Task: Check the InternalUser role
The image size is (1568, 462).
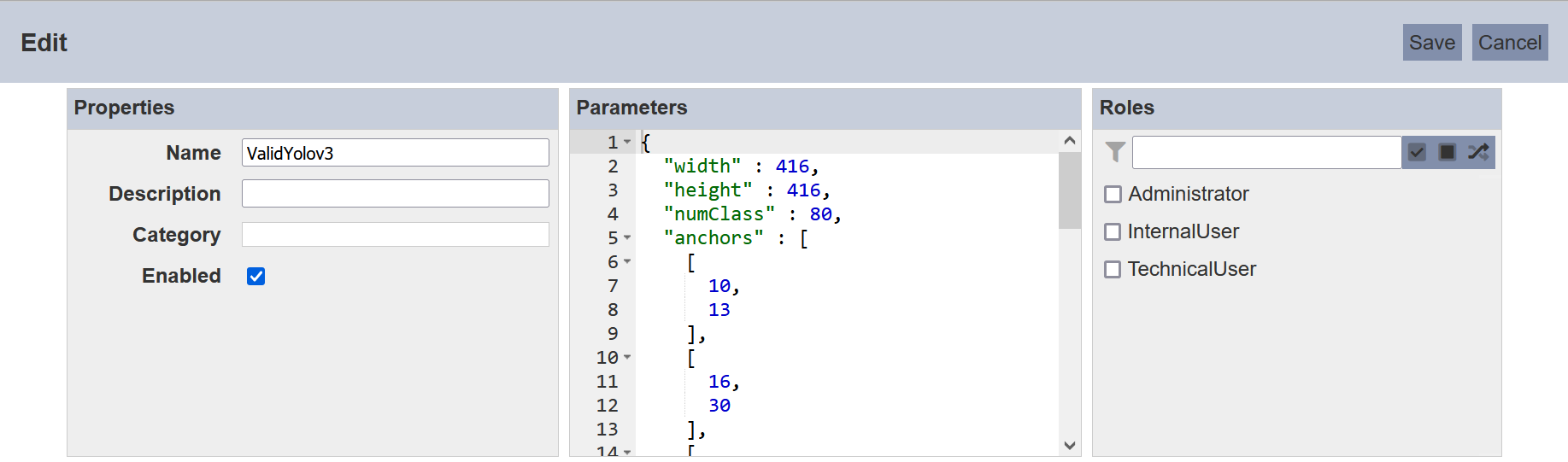Action: [x=1113, y=232]
